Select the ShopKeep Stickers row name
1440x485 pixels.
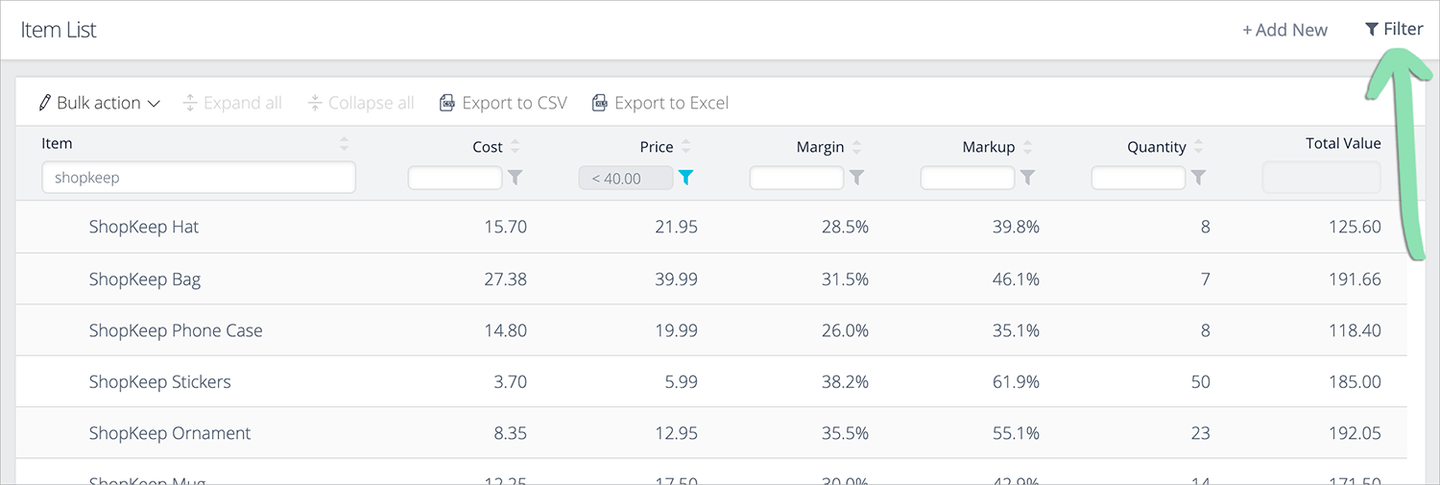coord(160,382)
